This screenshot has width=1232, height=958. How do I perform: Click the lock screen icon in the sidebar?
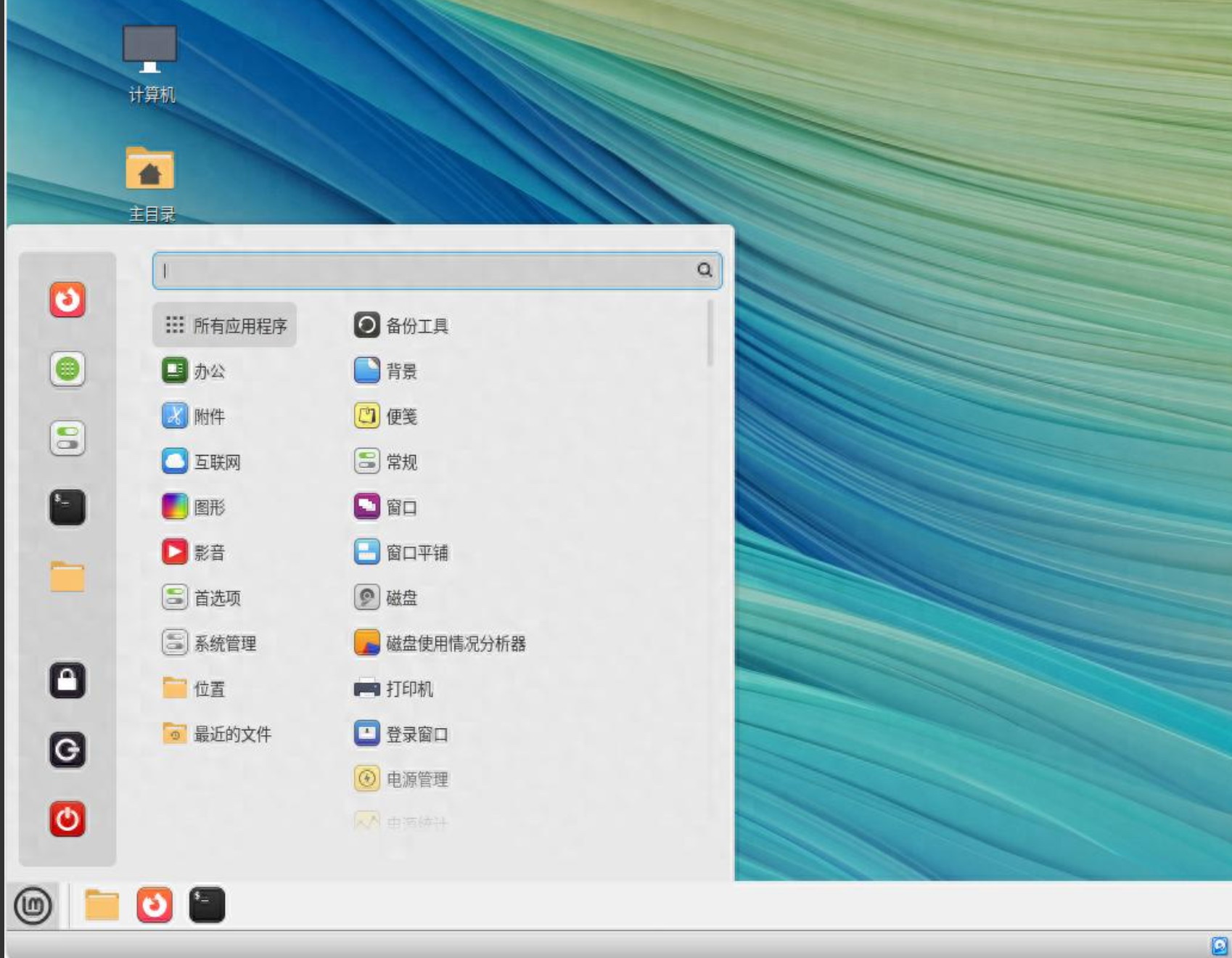coord(67,681)
